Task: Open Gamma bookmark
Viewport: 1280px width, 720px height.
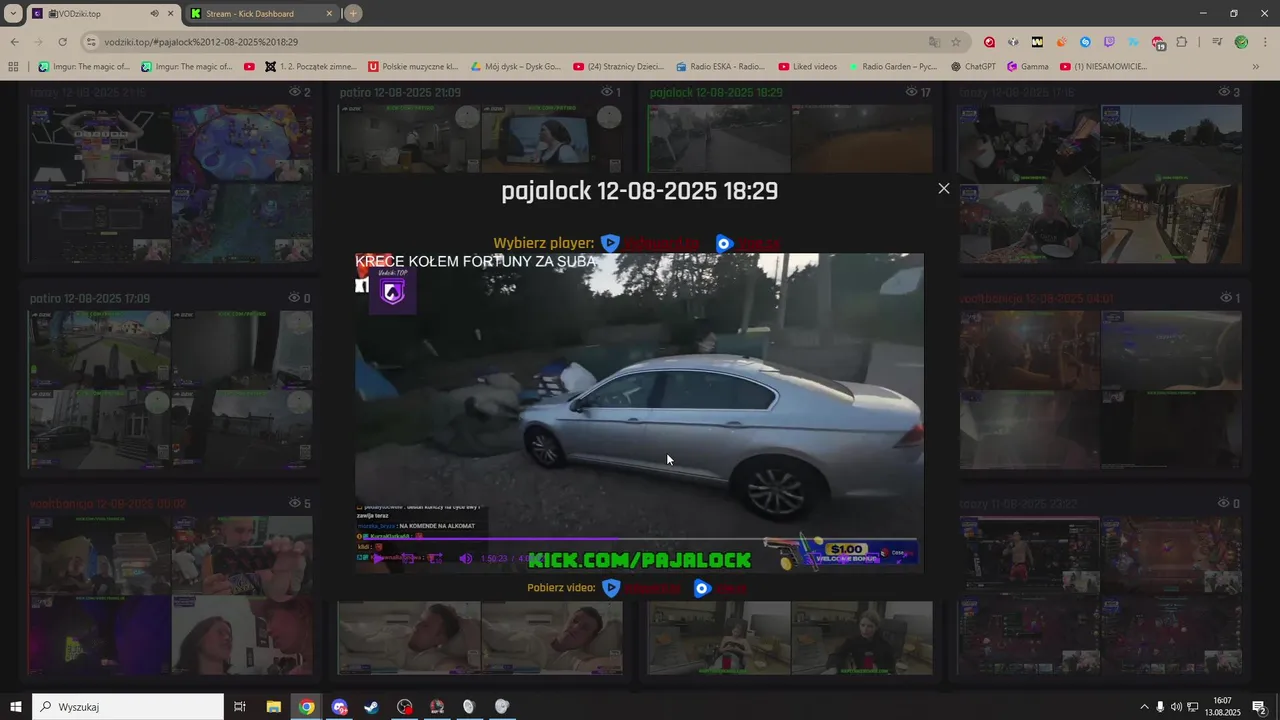Action: [x=1028, y=67]
